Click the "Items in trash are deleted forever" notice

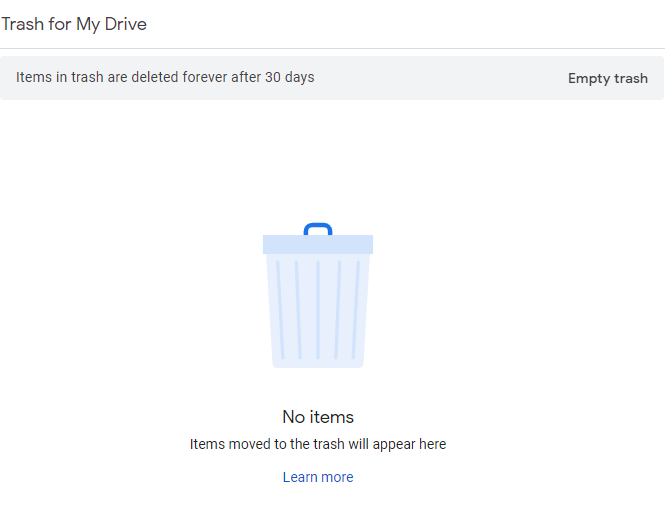pos(165,77)
